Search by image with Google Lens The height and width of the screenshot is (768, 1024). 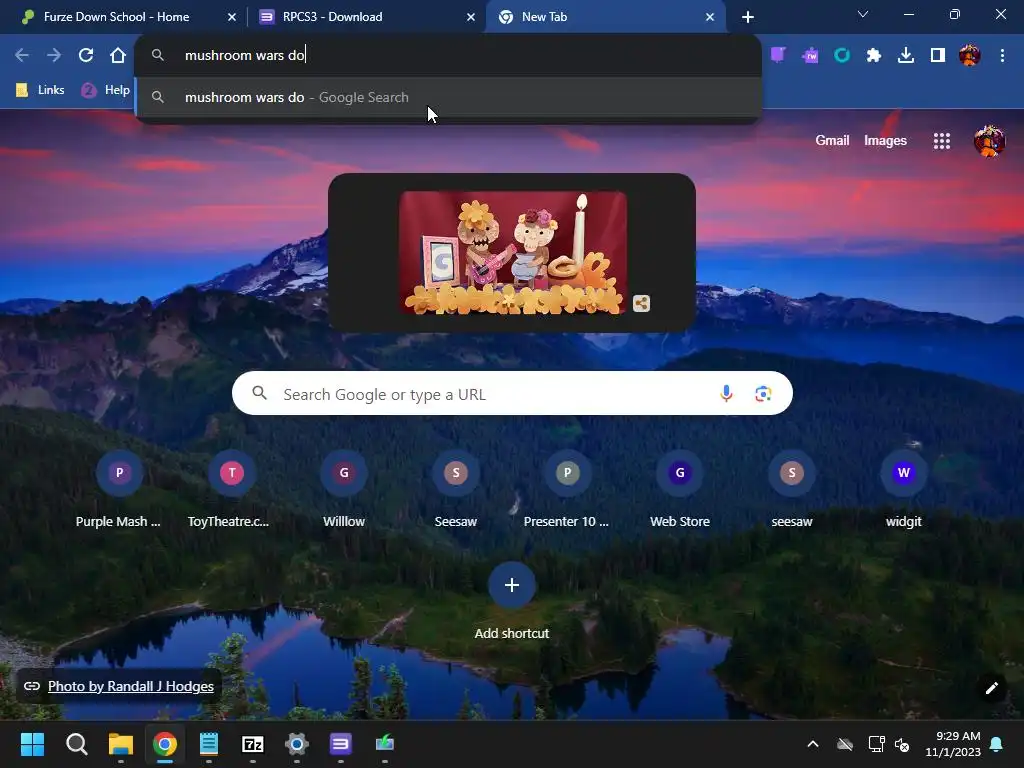(763, 394)
